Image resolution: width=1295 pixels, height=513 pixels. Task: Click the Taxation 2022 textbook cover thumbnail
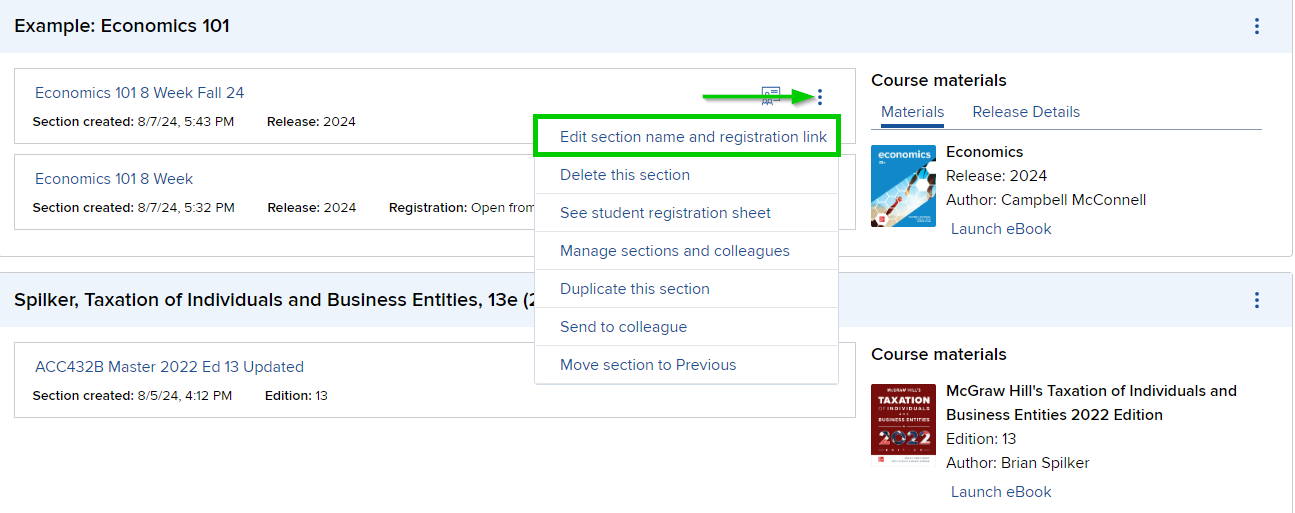tap(903, 424)
